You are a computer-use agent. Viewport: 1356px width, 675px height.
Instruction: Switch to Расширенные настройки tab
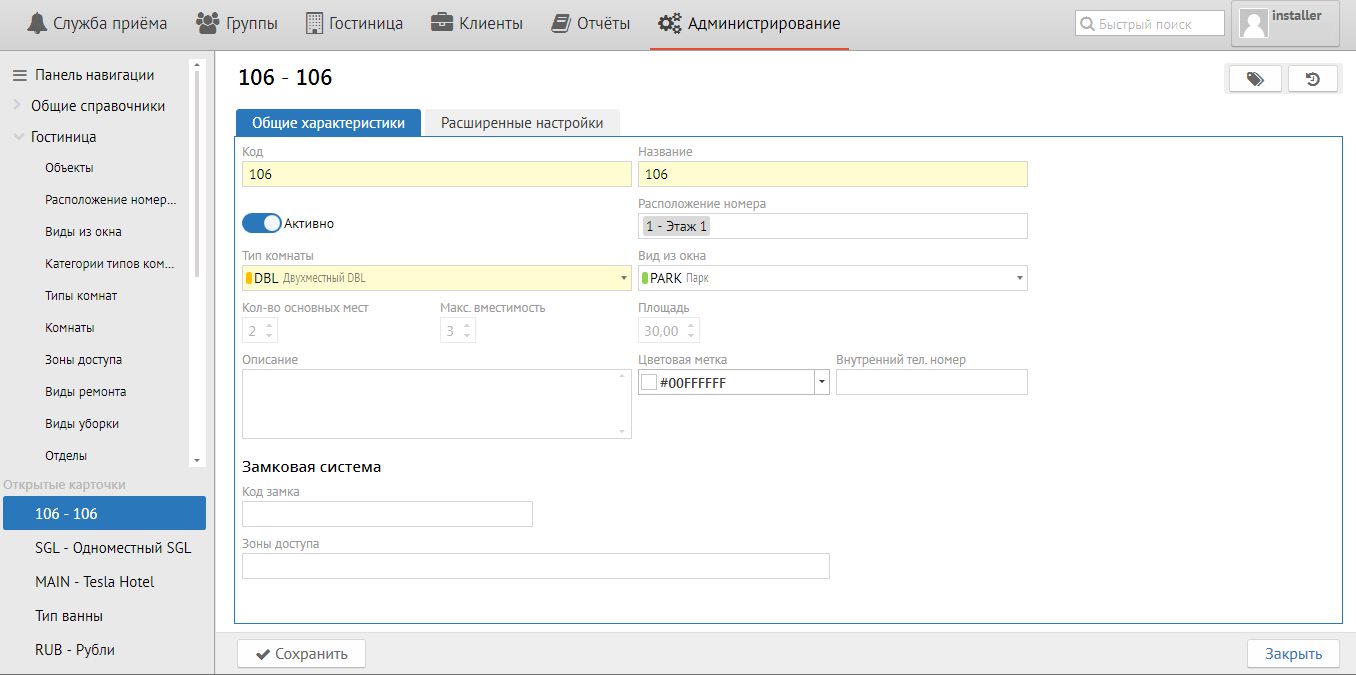coord(522,123)
